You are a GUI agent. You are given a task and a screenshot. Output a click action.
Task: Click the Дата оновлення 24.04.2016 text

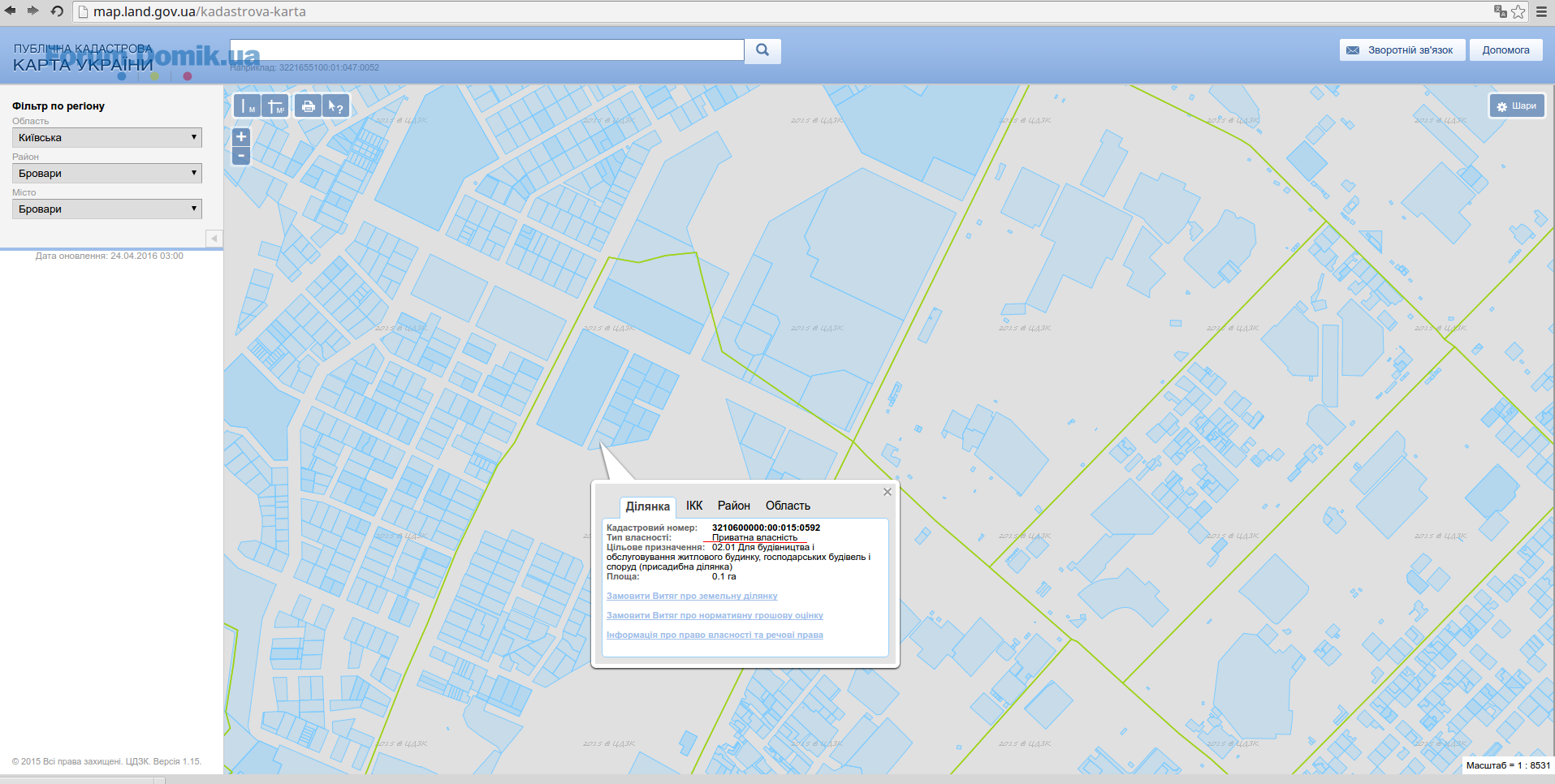[110, 256]
